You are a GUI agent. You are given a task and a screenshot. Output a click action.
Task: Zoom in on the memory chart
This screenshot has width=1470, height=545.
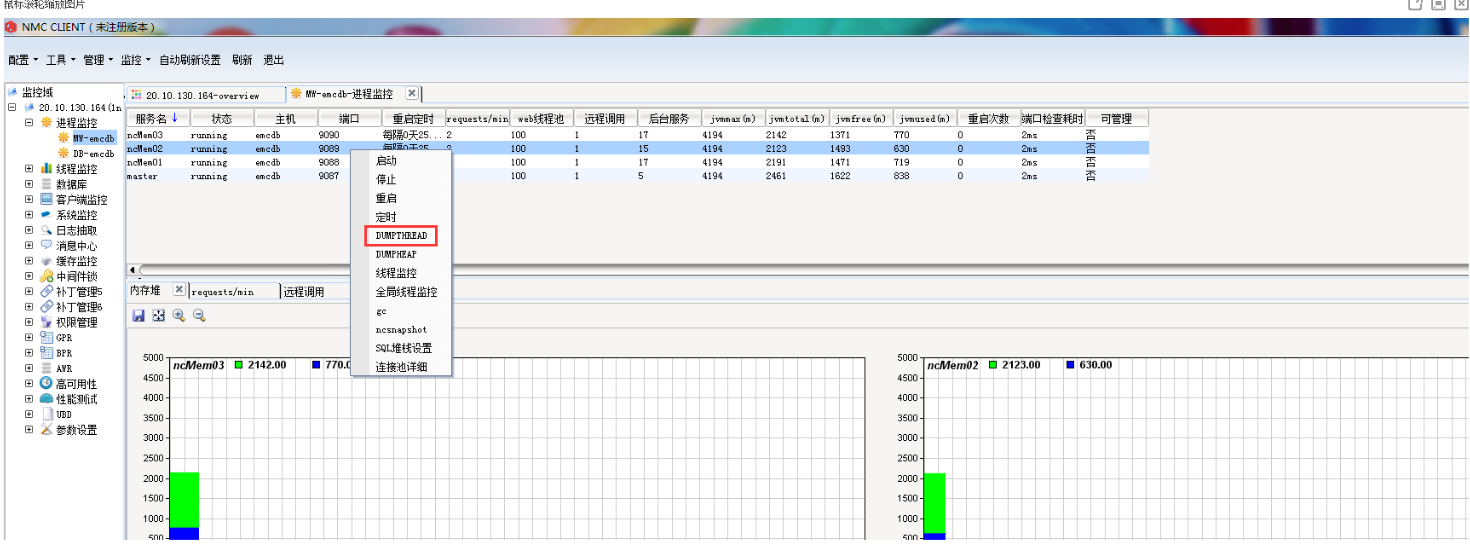tap(179, 315)
